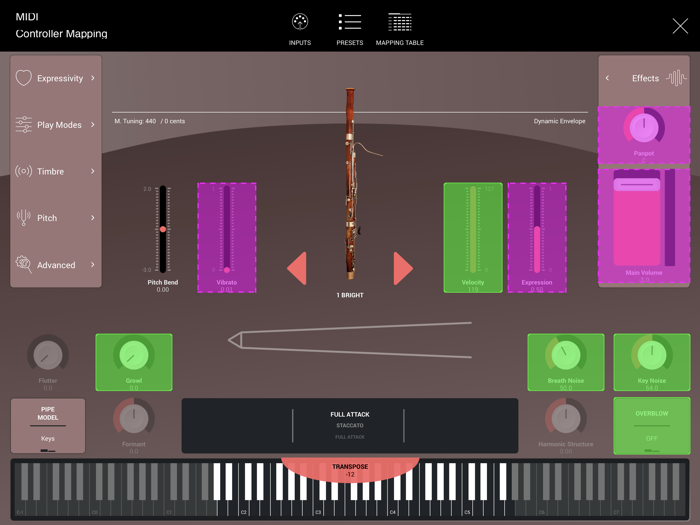This screenshot has height=525, width=700.
Task: Click the Full Attack articulation selector
Action: tap(350, 414)
